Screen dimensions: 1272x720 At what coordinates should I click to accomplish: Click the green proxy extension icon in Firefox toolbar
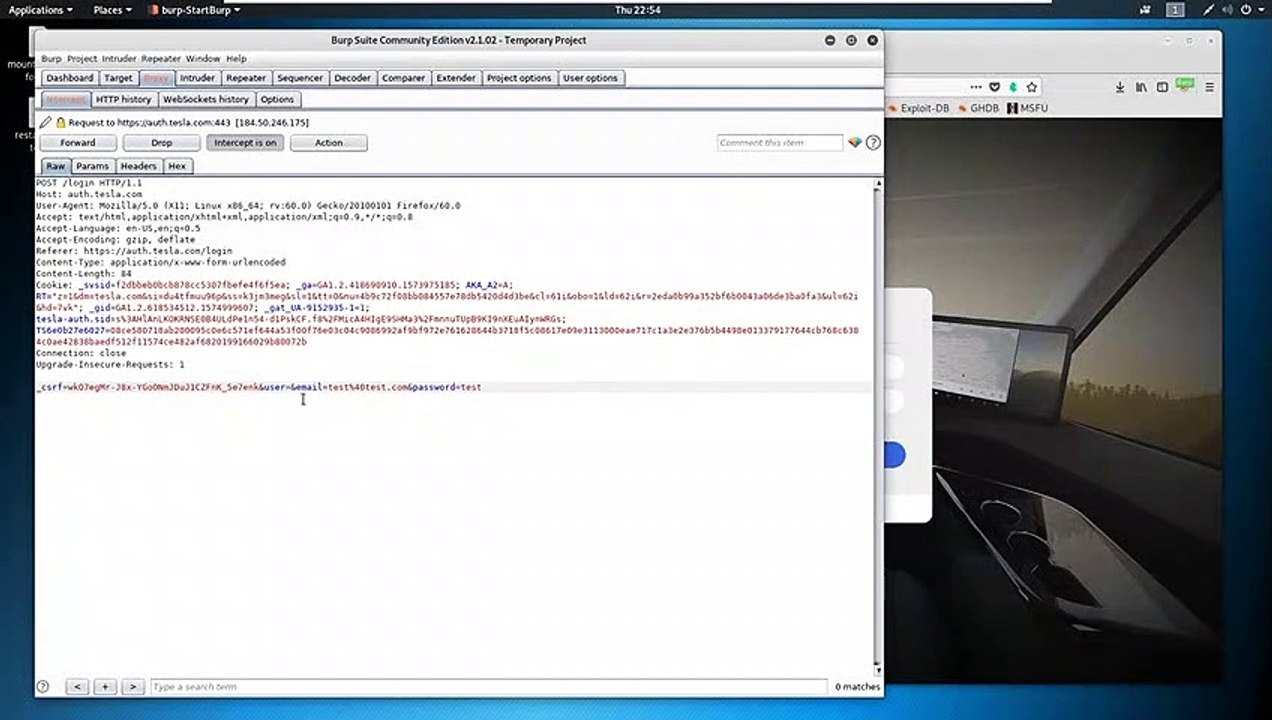coord(1184,86)
